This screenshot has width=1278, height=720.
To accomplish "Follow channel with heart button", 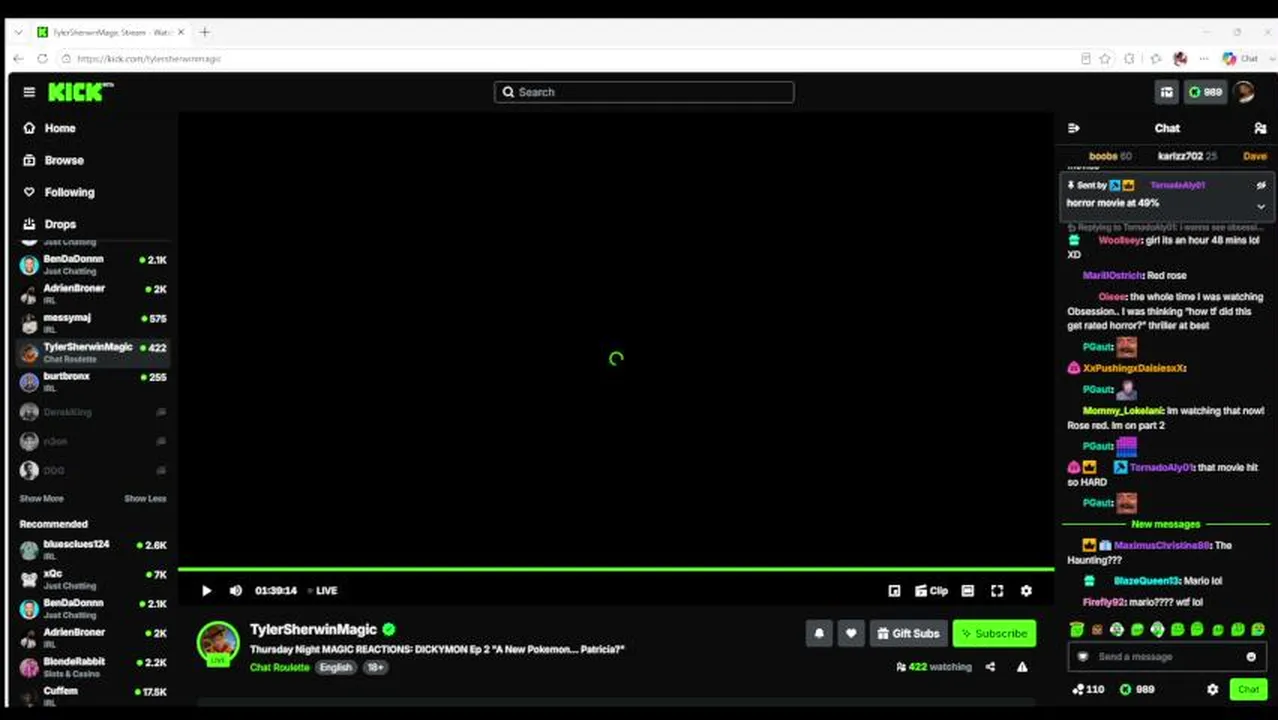I will (851, 633).
